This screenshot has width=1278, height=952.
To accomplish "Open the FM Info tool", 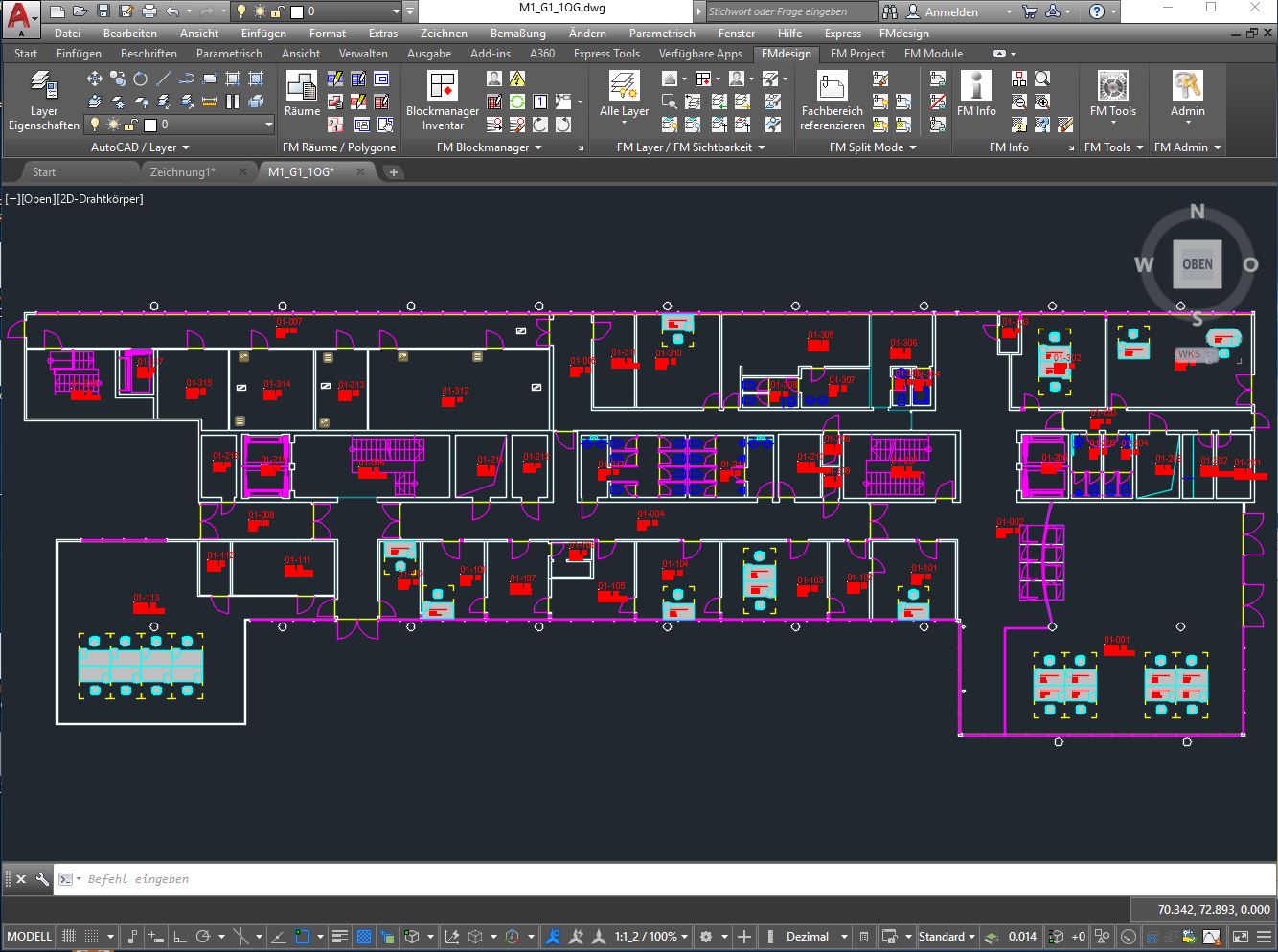I will point(976,94).
